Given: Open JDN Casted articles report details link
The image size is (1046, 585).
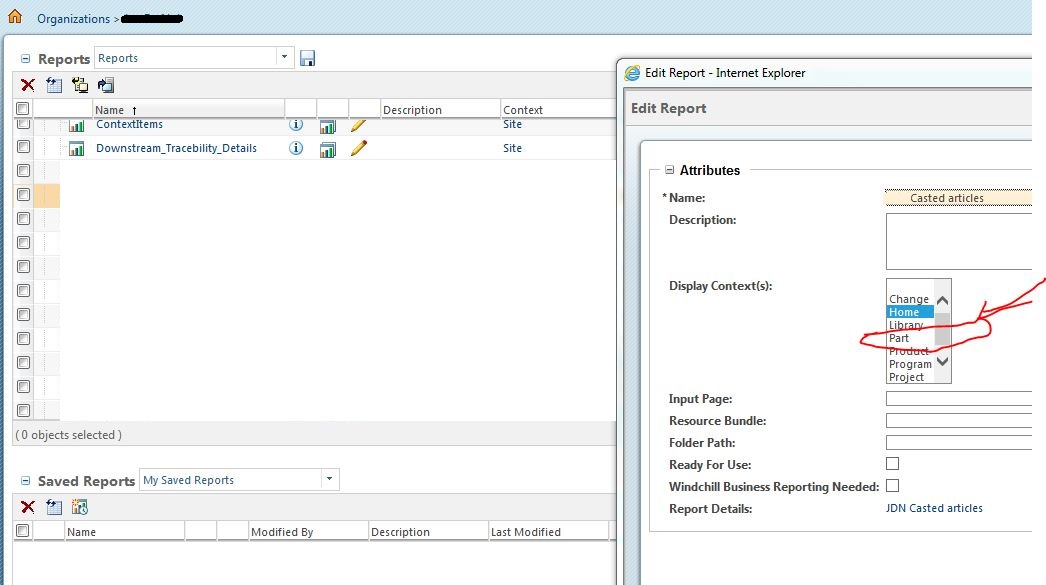Looking at the screenshot, I should click(934, 508).
